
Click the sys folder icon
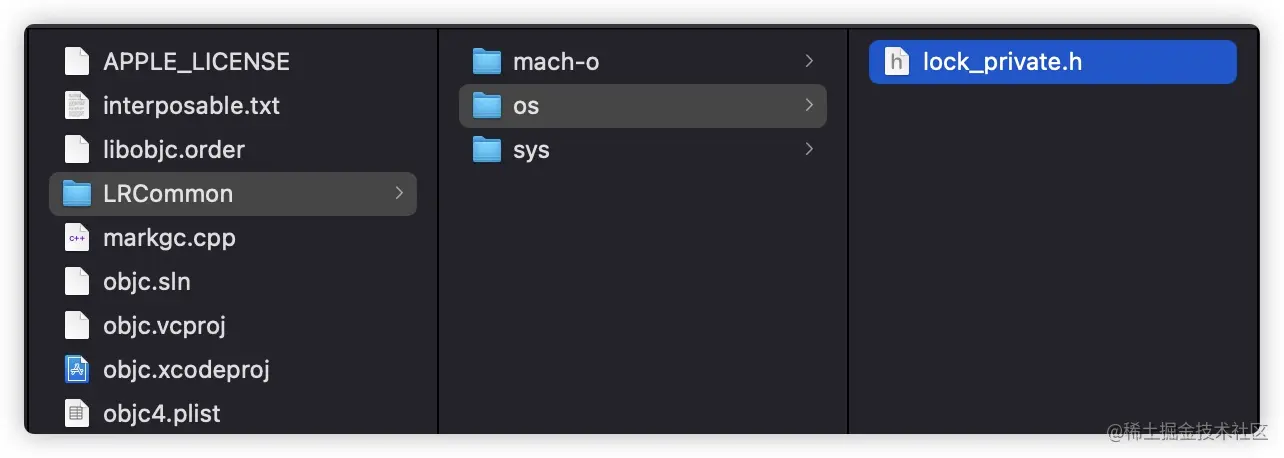point(487,150)
